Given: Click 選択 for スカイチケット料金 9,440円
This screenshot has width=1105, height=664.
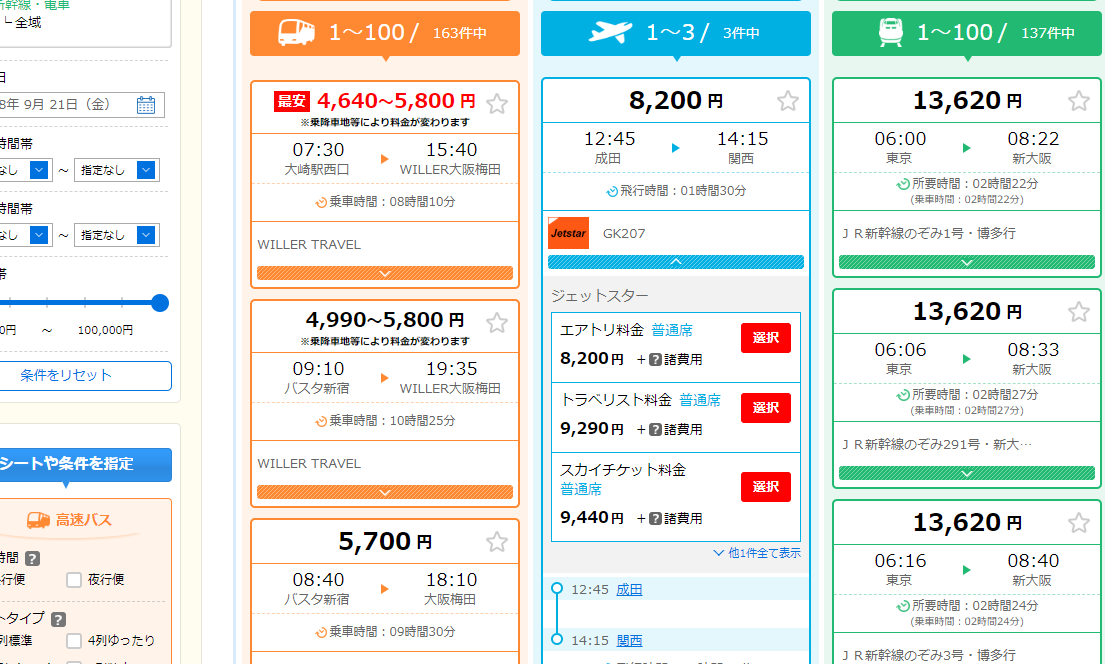Looking at the screenshot, I should tap(765, 486).
